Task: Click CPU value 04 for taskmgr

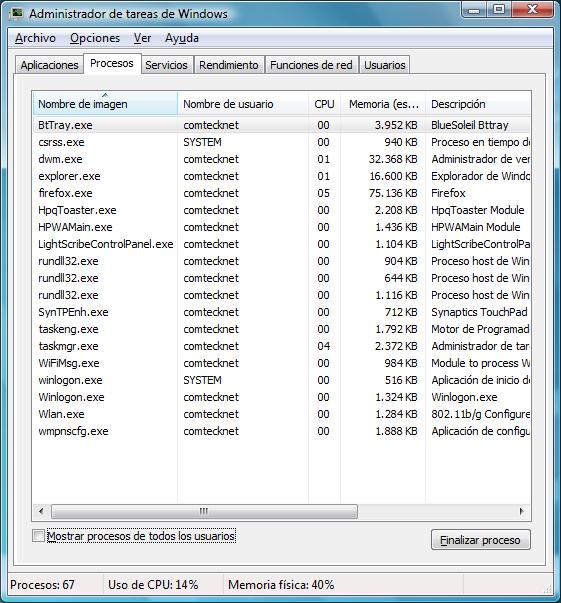Action: [x=324, y=346]
